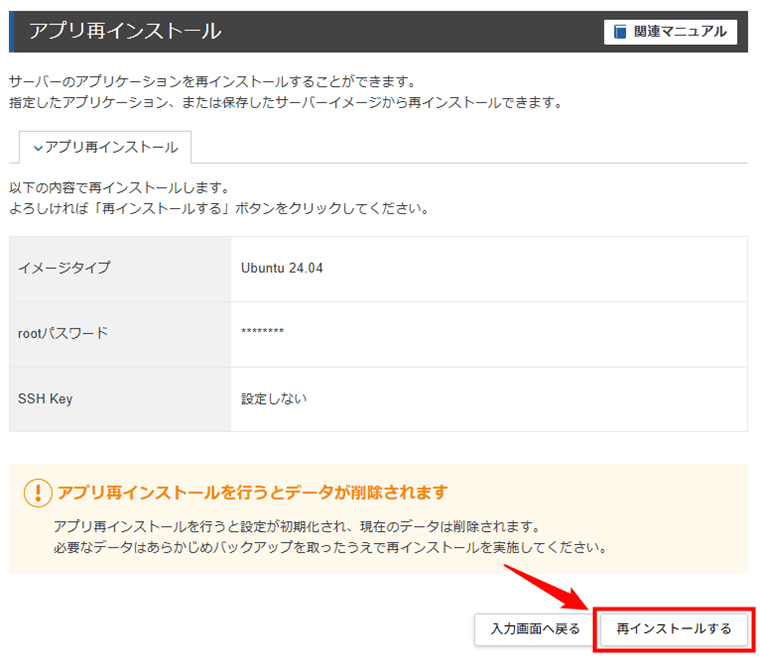Click the chevron on the アプリ再インストール tab
Screen dimensions: 760x665
coord(38,148)
